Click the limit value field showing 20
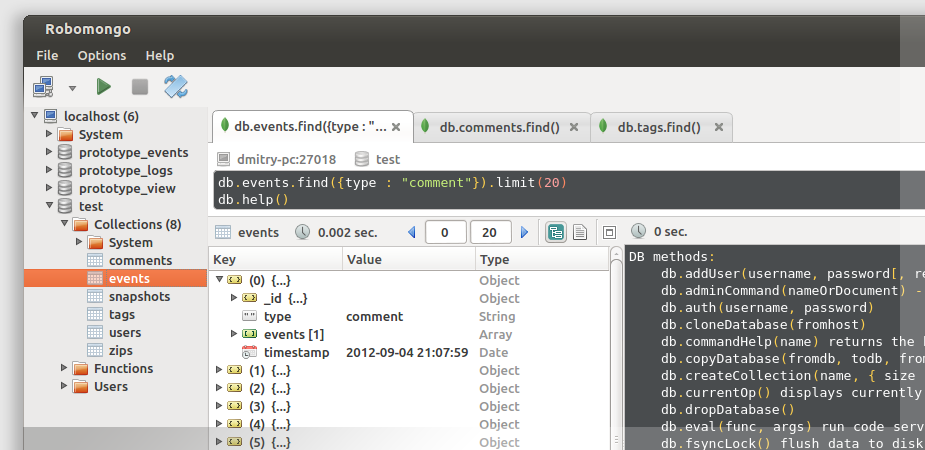925x450 pixels. click(x=490, y=232)
